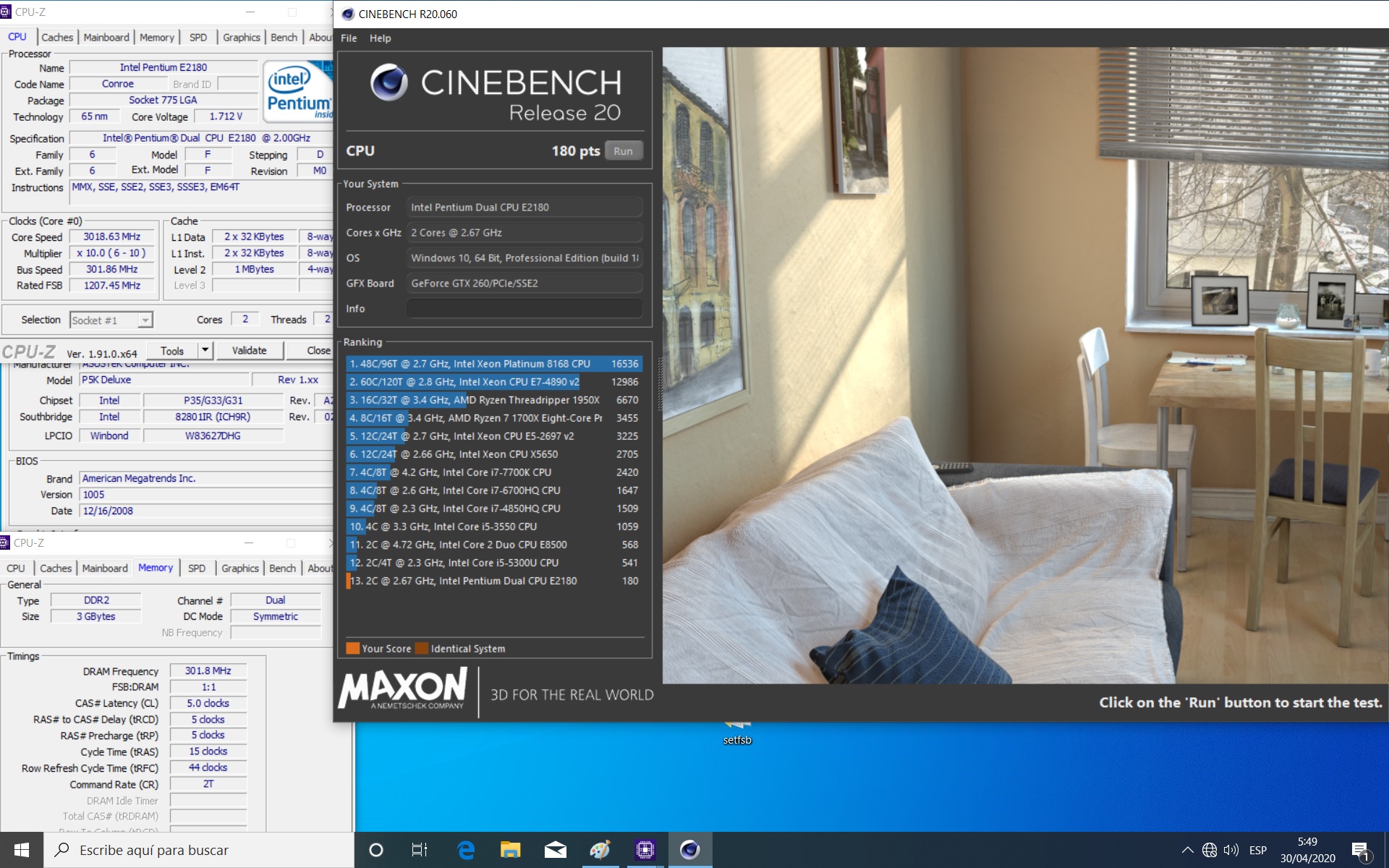Click the search box magnifier icon
The height and width of the screenshot is (868, 1389).
click(x=63, y=850)
